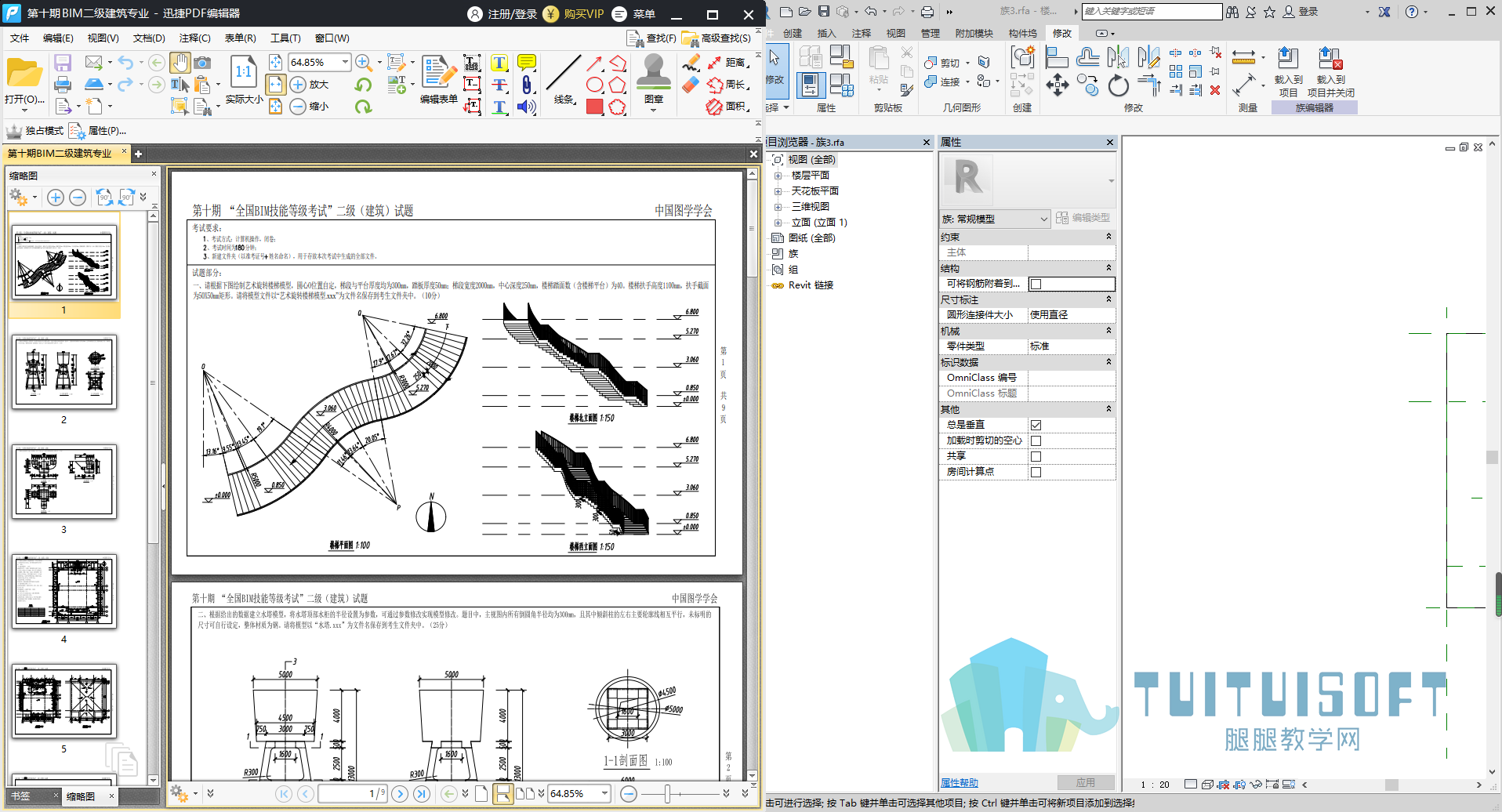
Task: Click the bottom zoom slider handle
Action: click(x=668, y=794)
